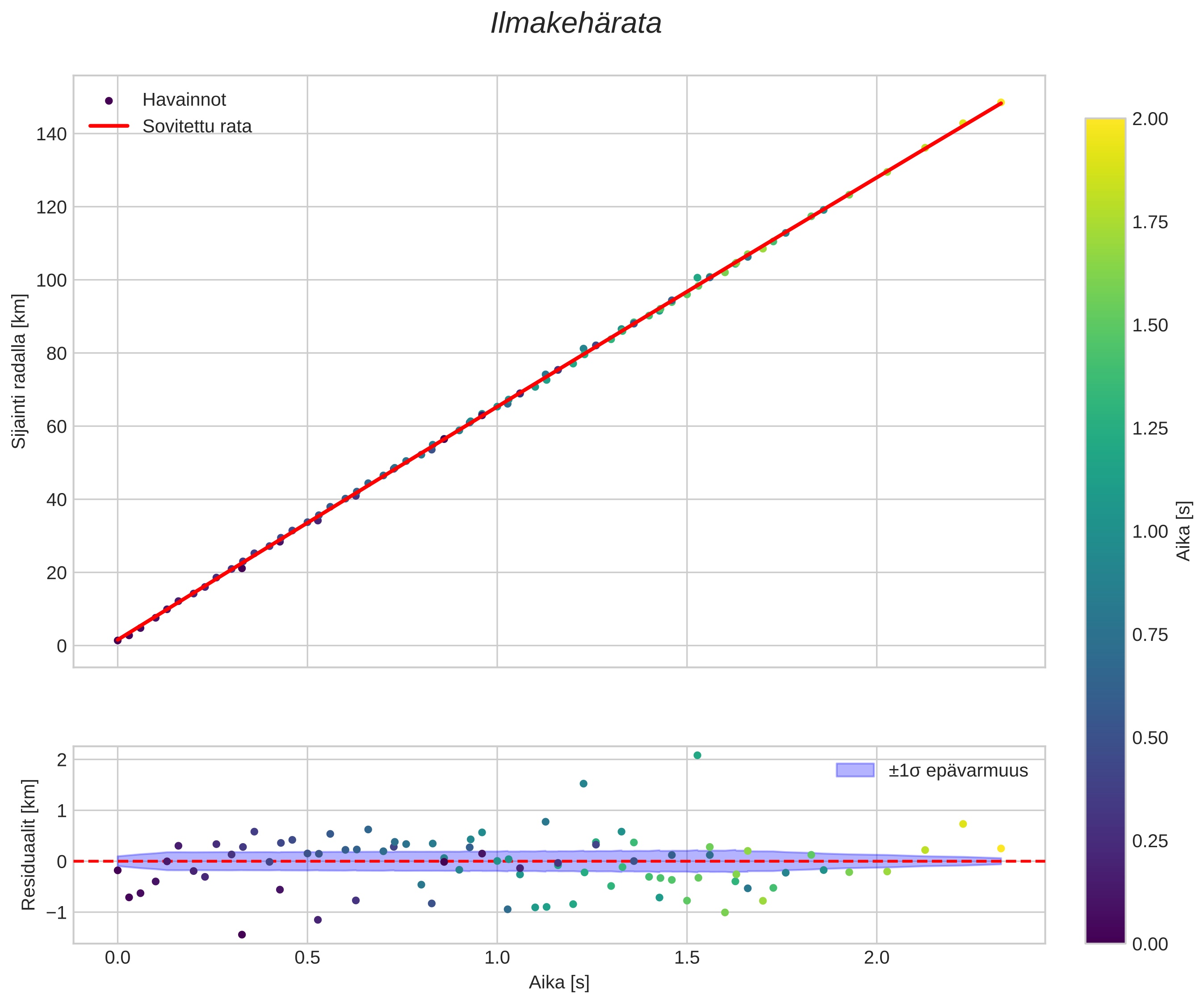This screenshot has width=1204, height=1003.
Task: Click the ±1σ epävarmuus legend text
Action: pos(958,771)
